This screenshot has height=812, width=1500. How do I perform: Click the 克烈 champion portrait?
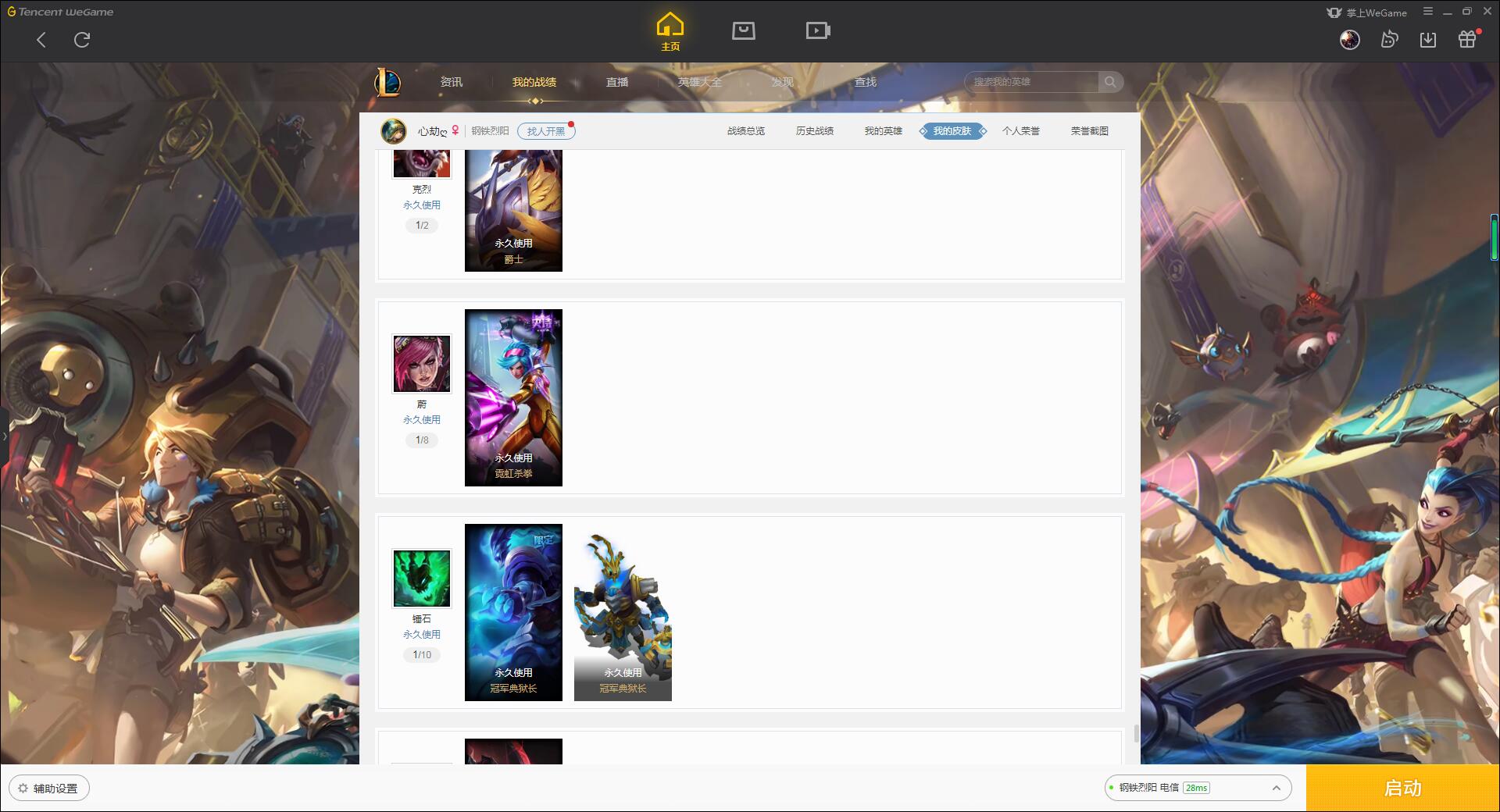[422, 164]
